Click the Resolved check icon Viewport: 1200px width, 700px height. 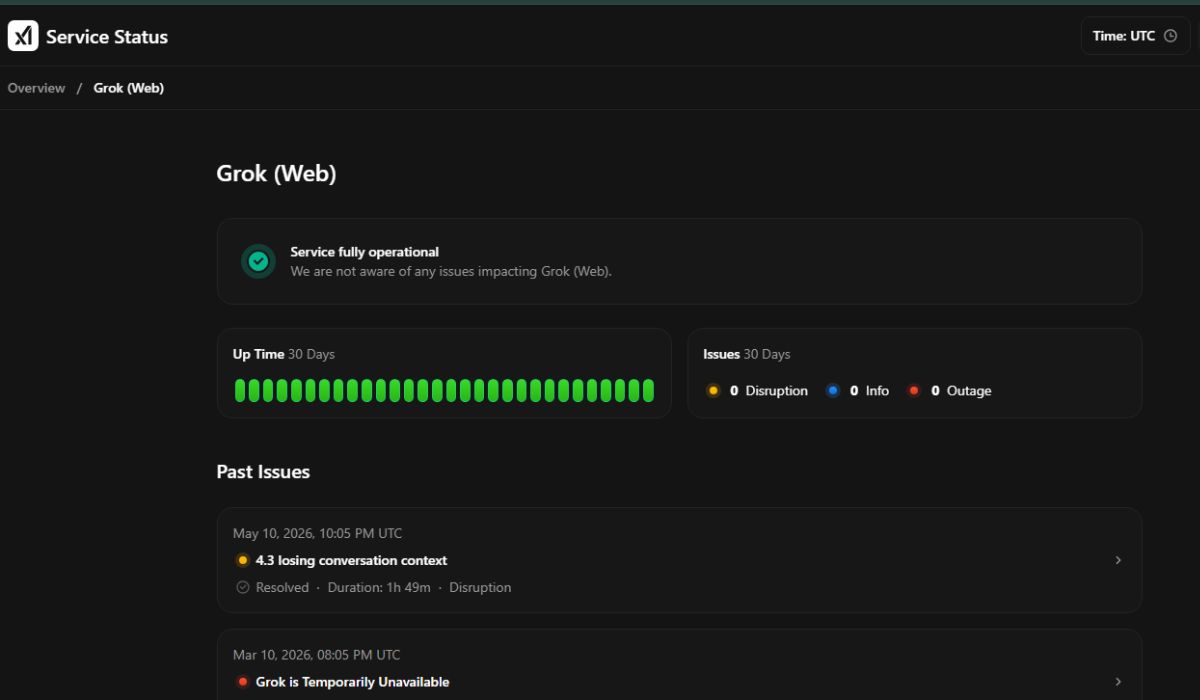[x=242, y=587]
